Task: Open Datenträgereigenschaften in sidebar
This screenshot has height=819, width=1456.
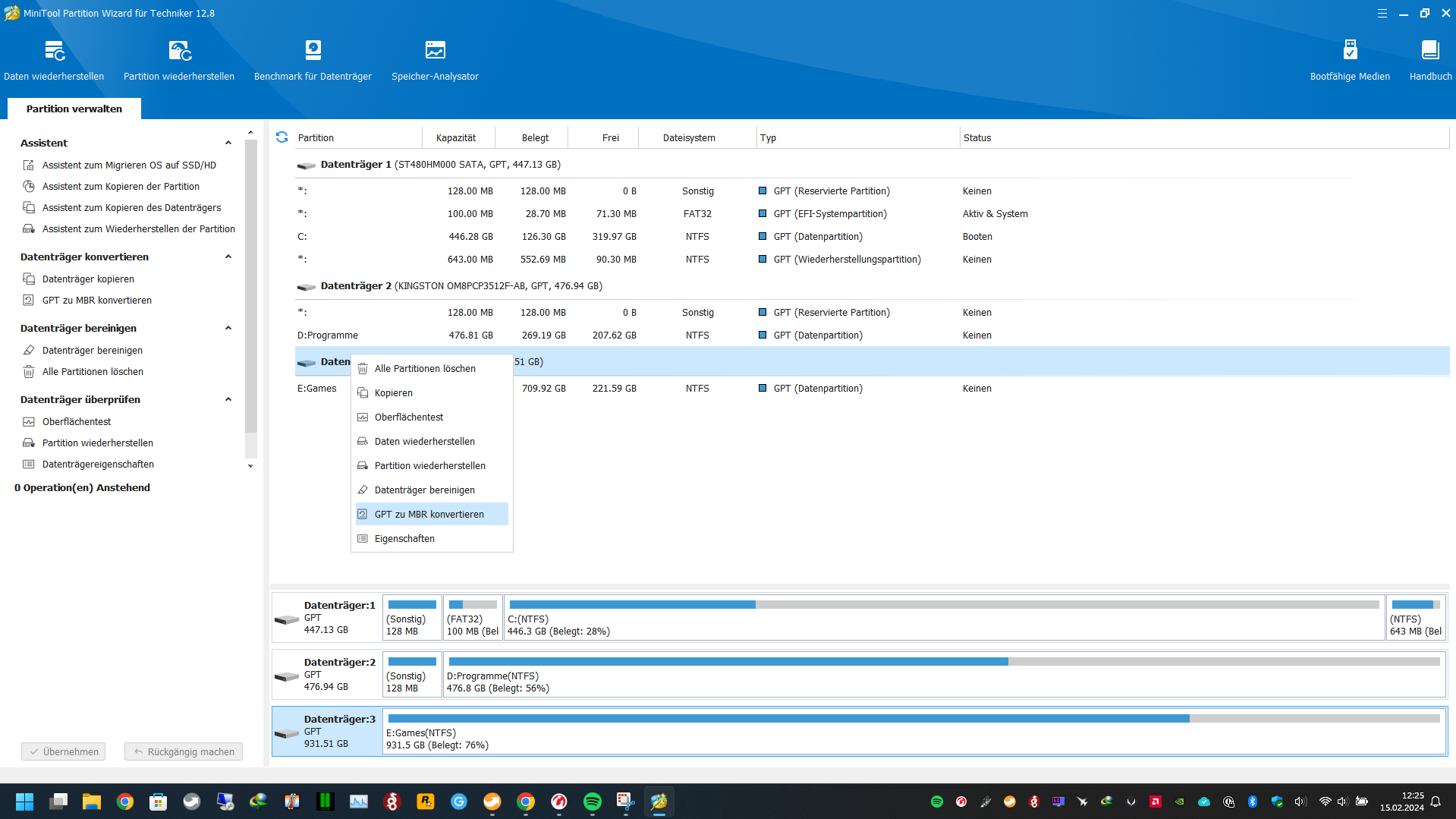Action: [x=98, y=465]
